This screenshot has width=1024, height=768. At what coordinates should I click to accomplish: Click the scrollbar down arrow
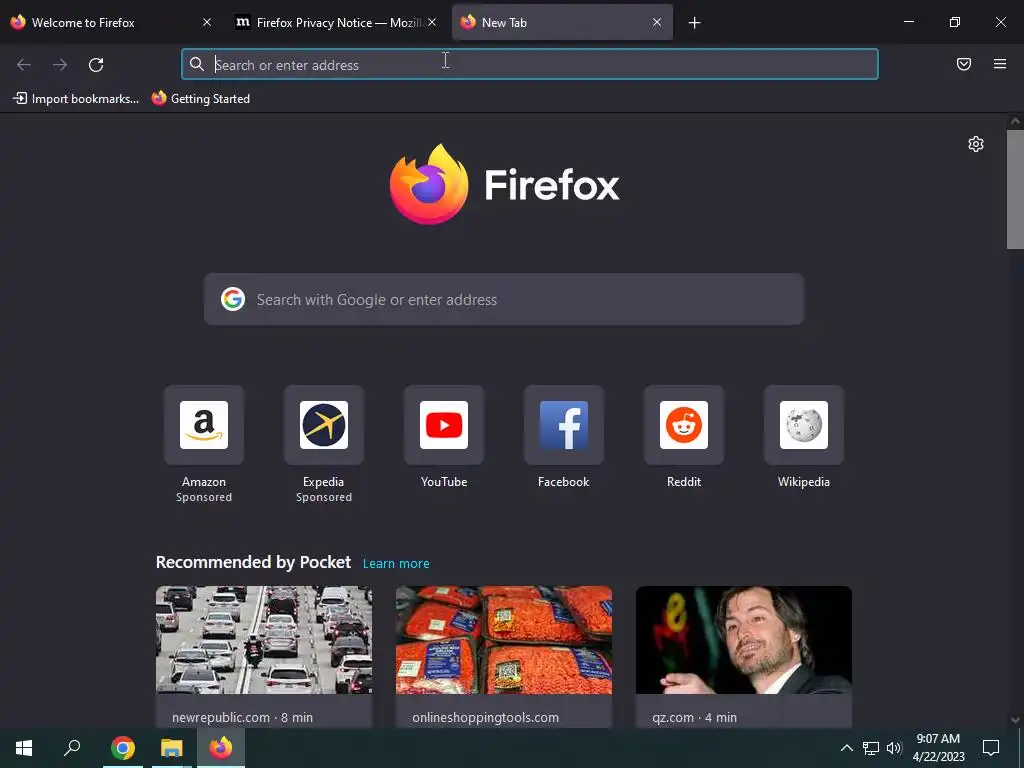[x=1015, y=720]
